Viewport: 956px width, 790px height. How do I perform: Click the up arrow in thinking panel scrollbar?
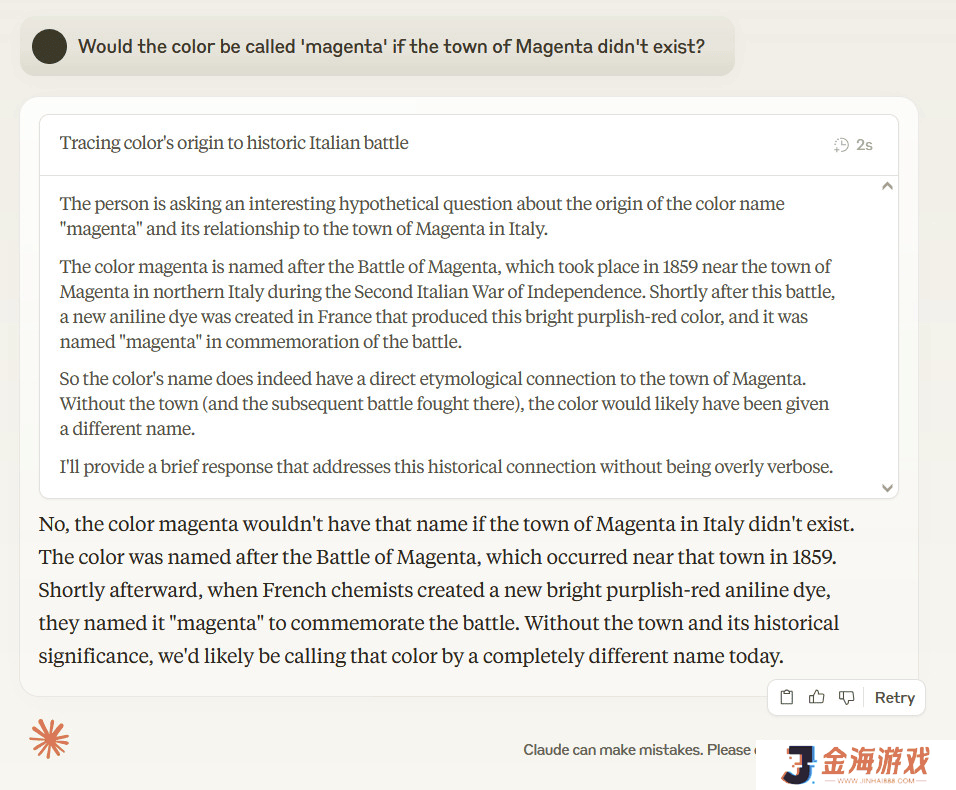887,186
